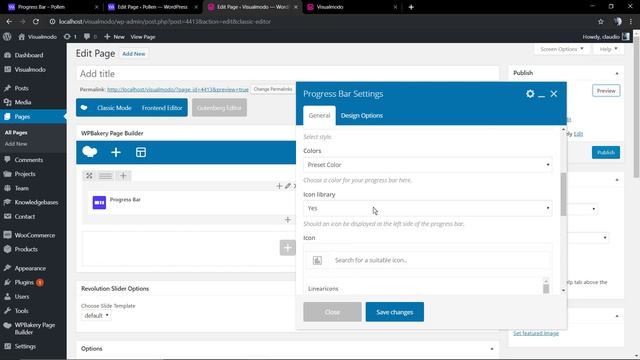
Task: Append to column with bottom plus icon
Action: coord(287,220)
